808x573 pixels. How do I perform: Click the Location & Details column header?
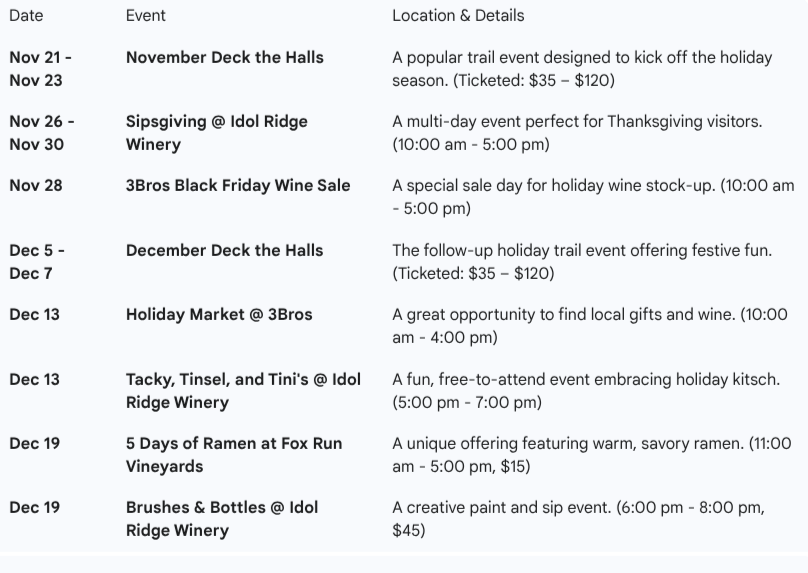[x=458, y=15]
